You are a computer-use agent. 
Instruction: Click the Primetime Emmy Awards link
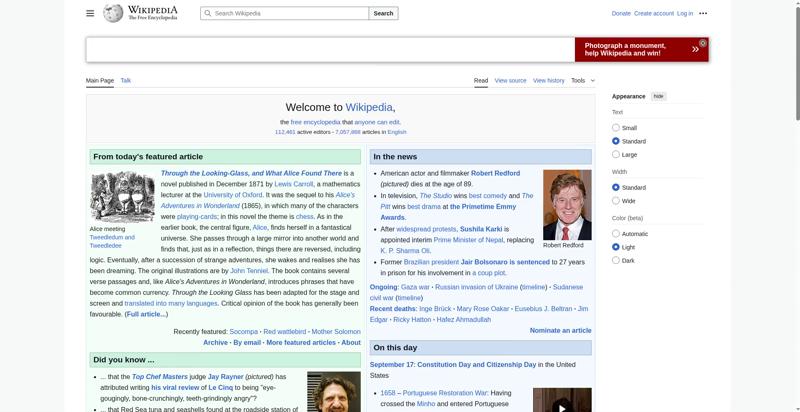tap(449, 212)
